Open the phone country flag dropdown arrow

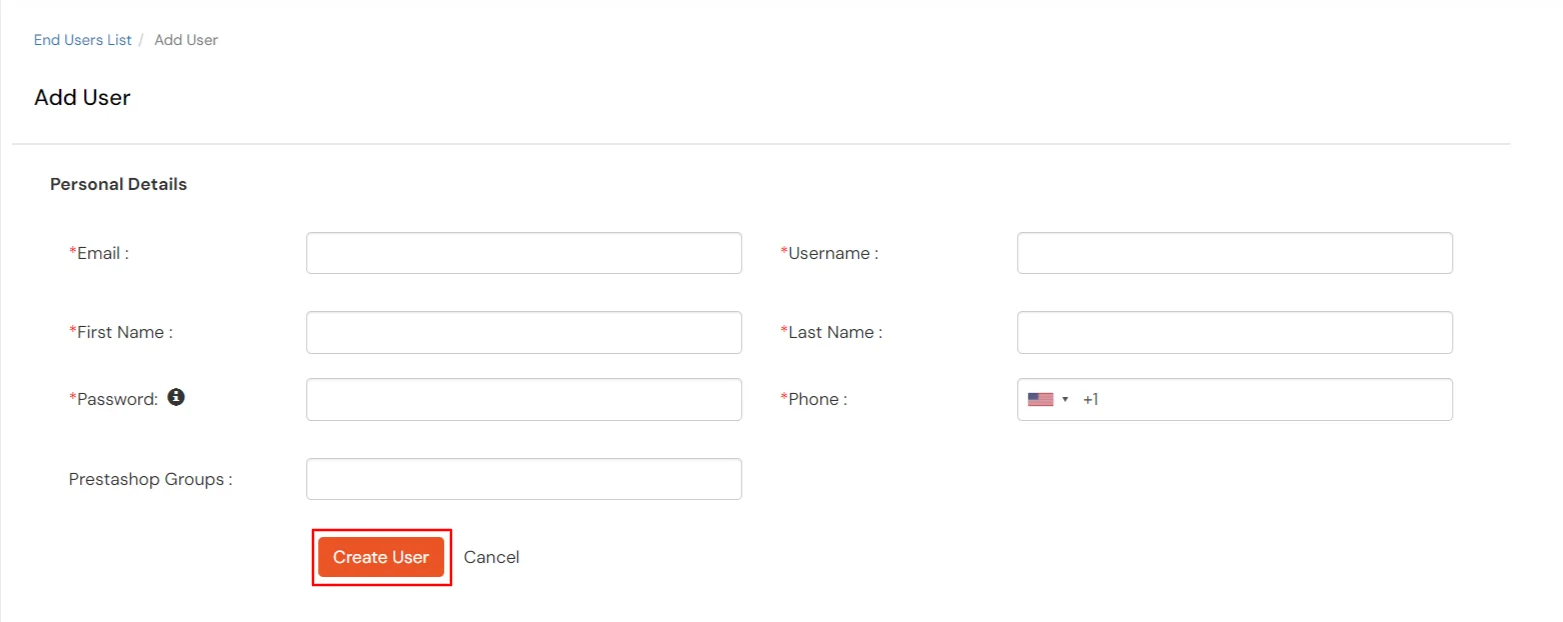pos(1065,398)
